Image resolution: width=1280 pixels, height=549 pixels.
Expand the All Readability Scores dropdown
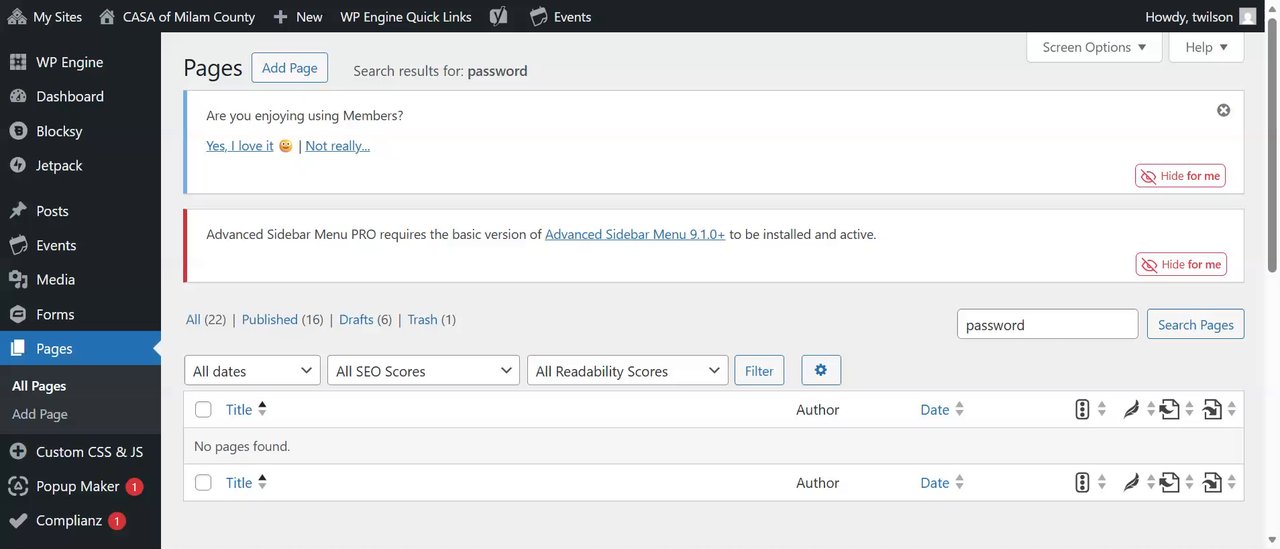click(x=627, y=371)
